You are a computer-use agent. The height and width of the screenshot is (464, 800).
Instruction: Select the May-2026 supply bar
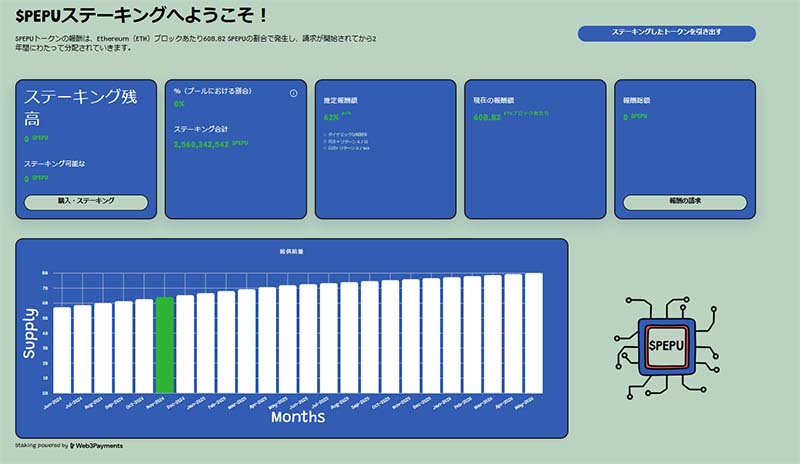point(534,333)
